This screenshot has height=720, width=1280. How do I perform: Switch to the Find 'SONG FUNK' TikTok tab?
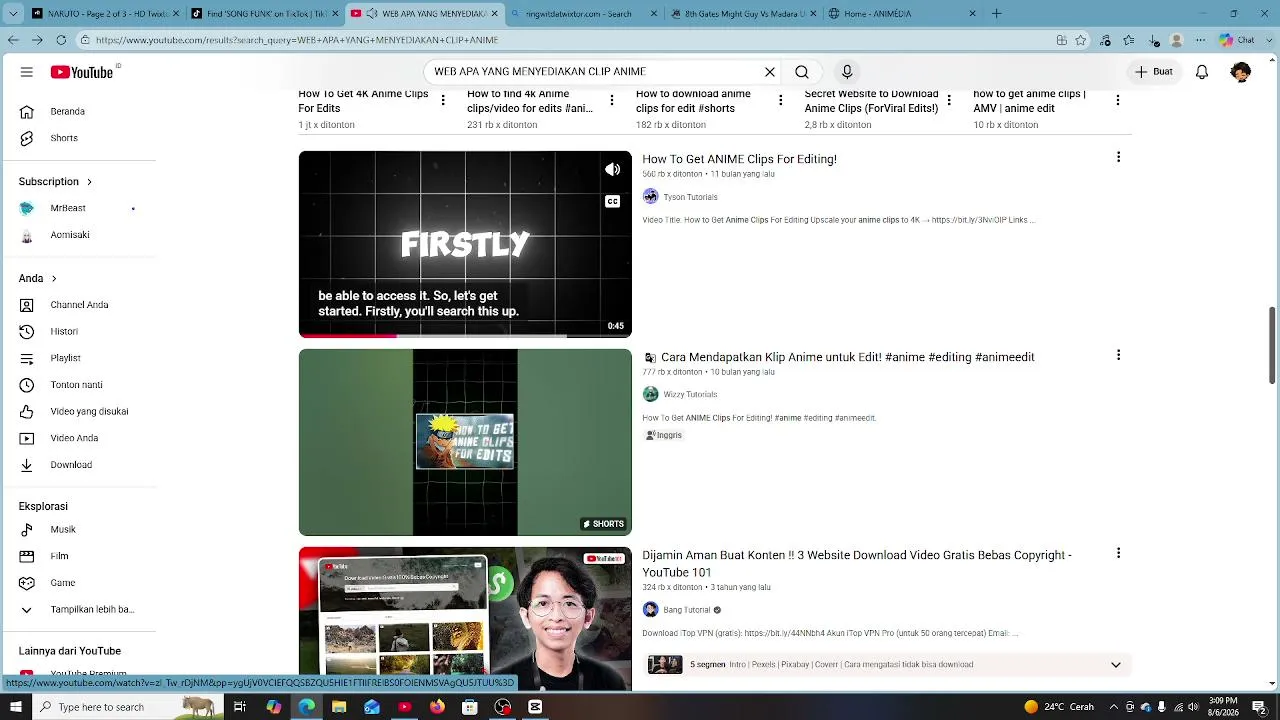point(265,14)
